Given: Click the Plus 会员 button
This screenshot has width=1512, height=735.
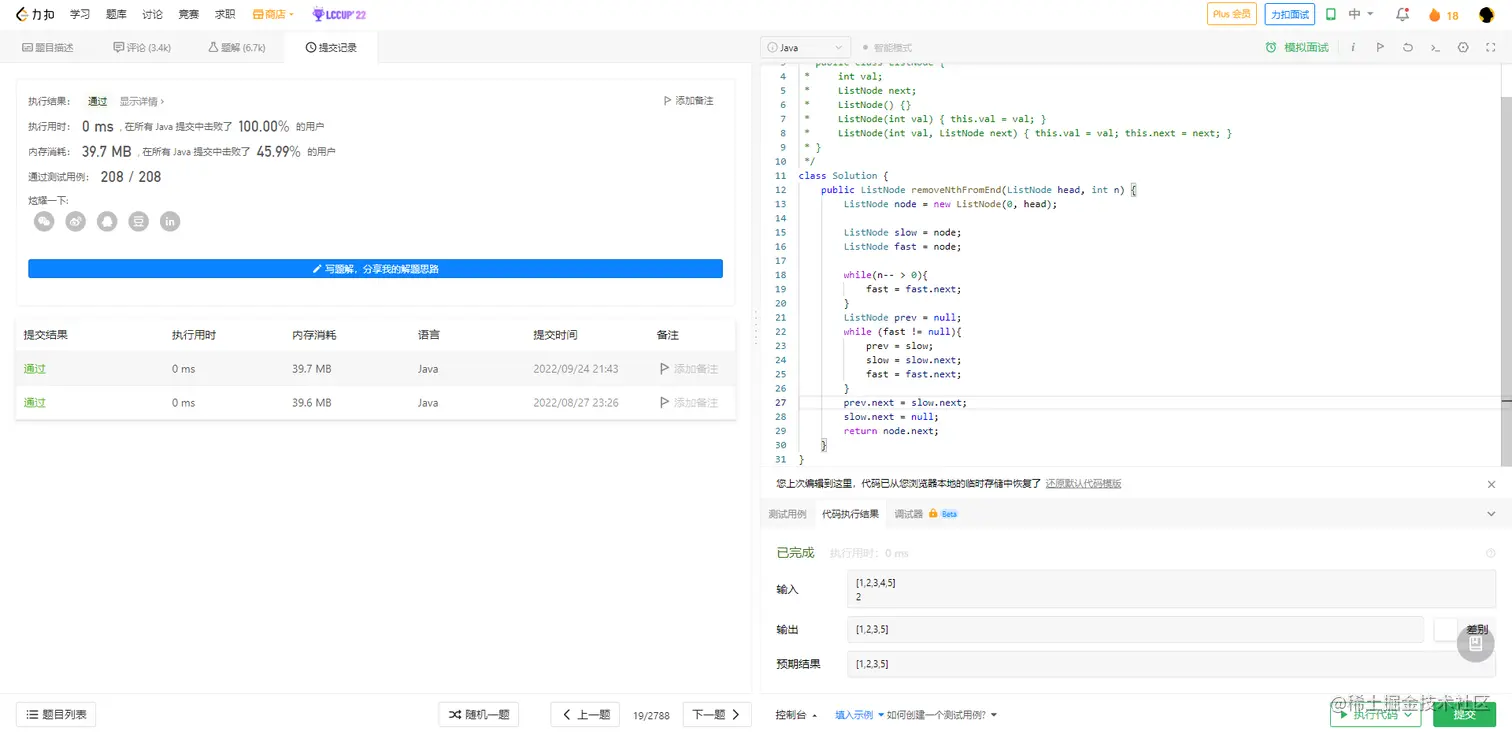Looking at the screenshot, I should point(1231,15).
